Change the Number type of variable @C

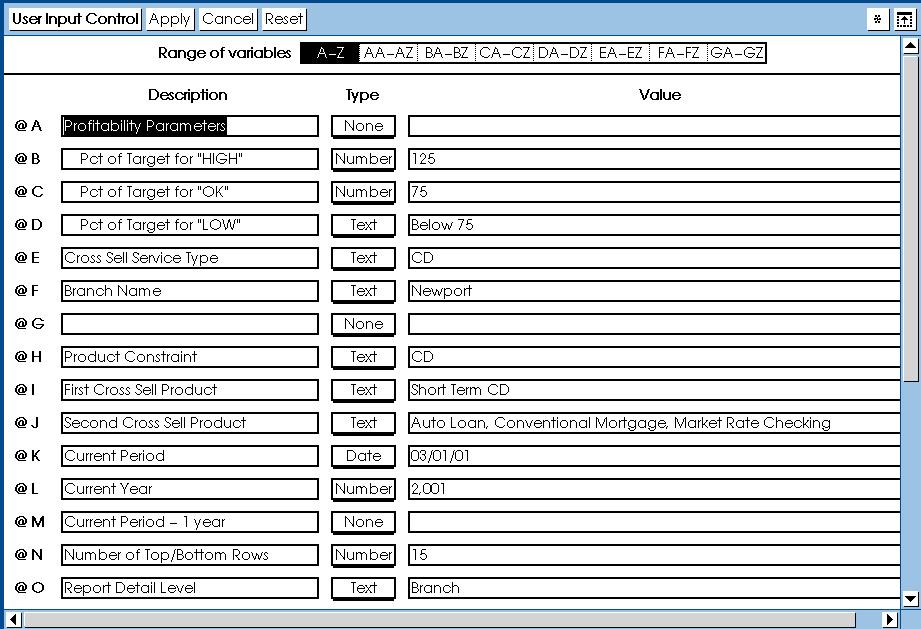tap(364, 192)
